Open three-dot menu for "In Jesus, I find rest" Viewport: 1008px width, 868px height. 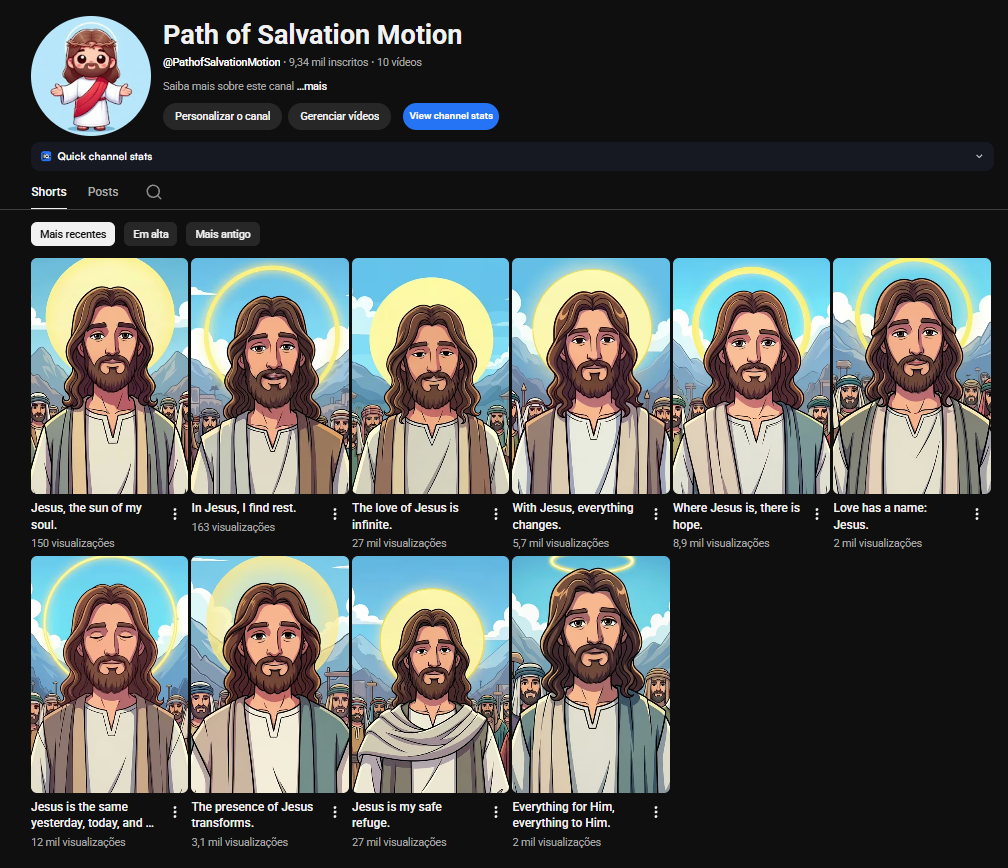click(x=335, y=514)
